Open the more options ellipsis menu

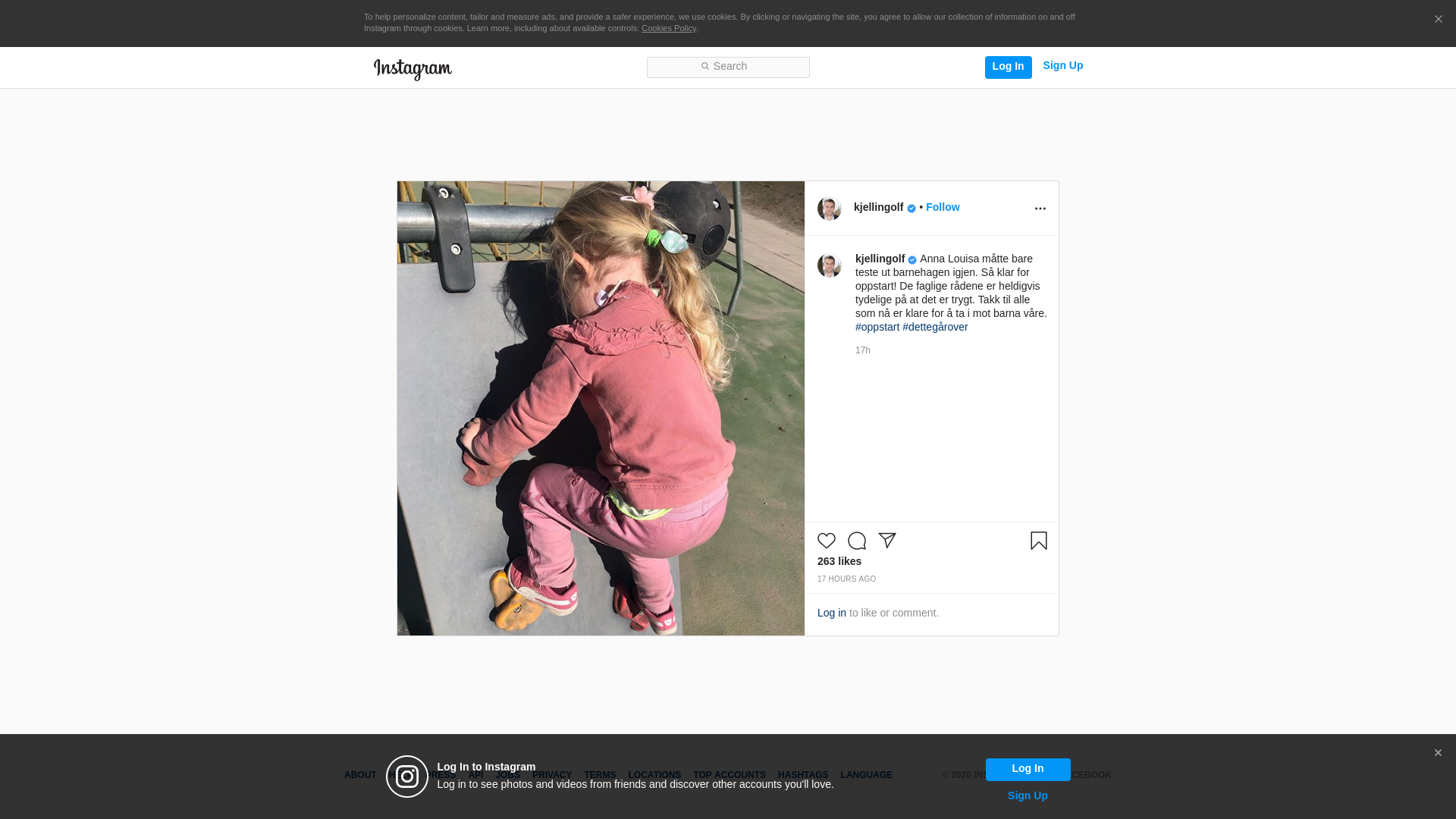pos(1040,209)
